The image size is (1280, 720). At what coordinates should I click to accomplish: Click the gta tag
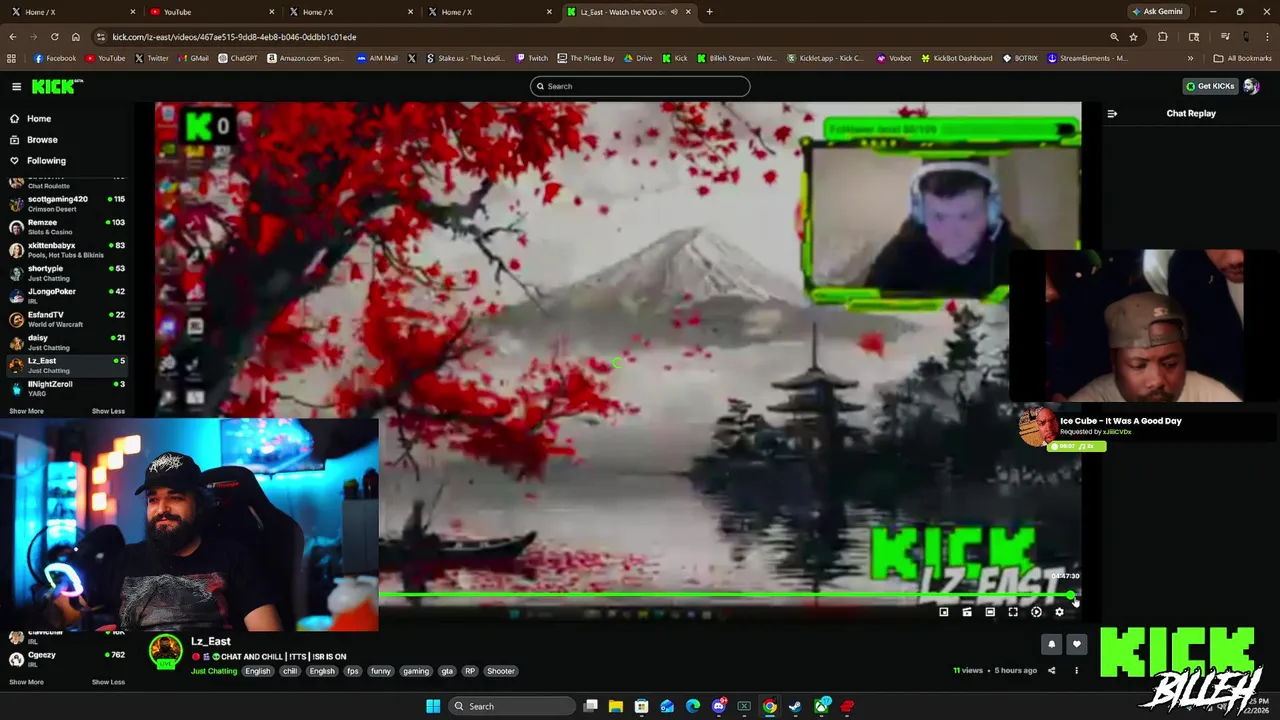click(447, 671)
